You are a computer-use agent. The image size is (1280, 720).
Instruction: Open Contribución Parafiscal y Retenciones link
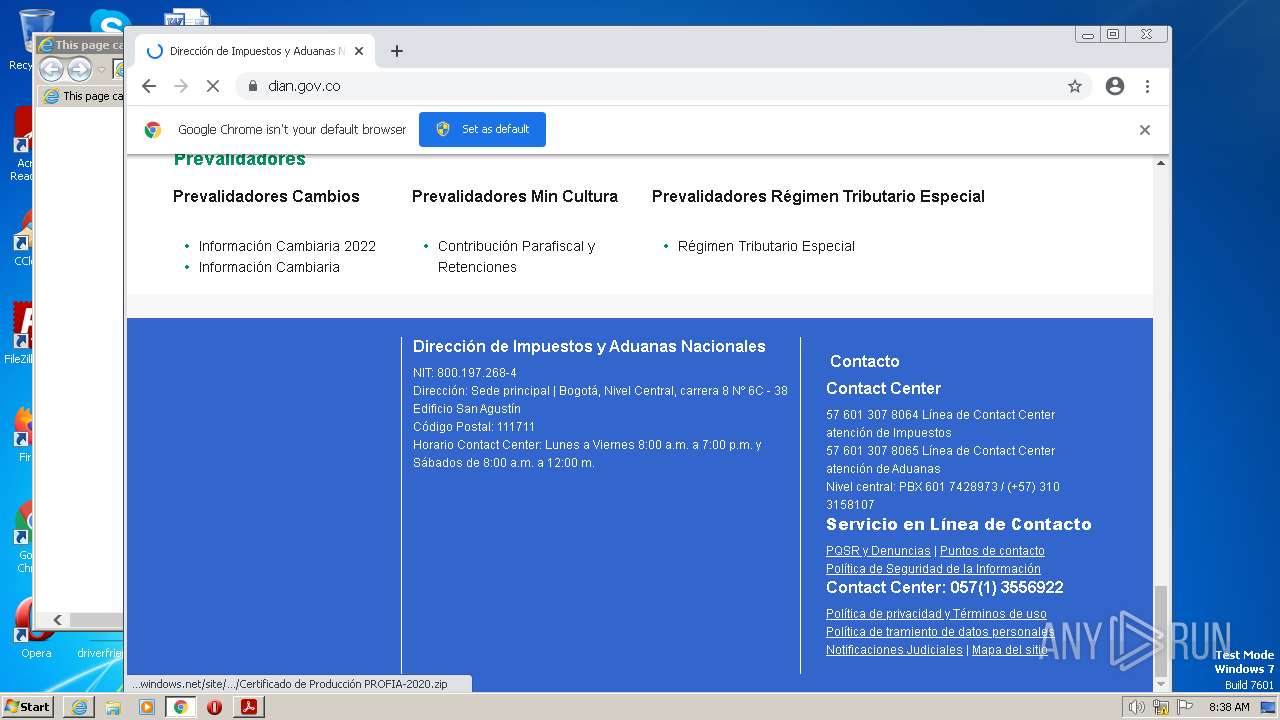pyautogui.click(x=516, y=257)
